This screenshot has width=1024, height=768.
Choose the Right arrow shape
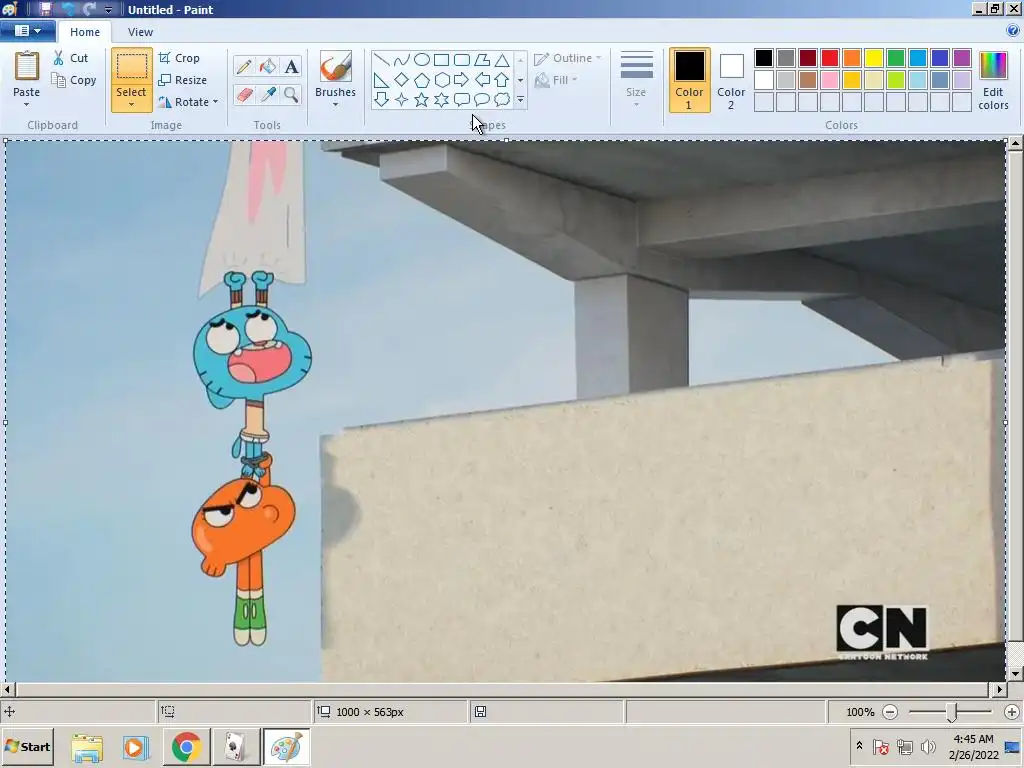coord(462,80)
